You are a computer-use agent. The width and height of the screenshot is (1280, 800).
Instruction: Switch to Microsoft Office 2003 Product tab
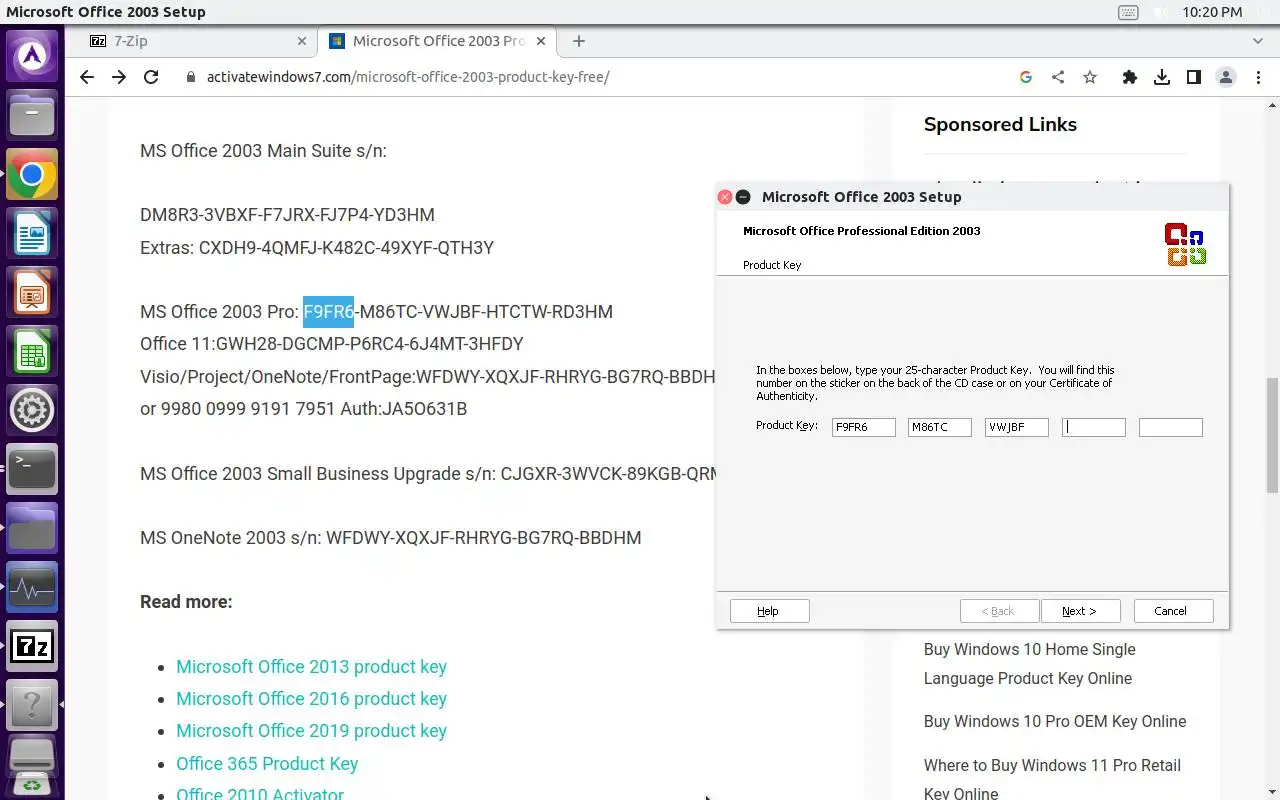pos(437,41)
